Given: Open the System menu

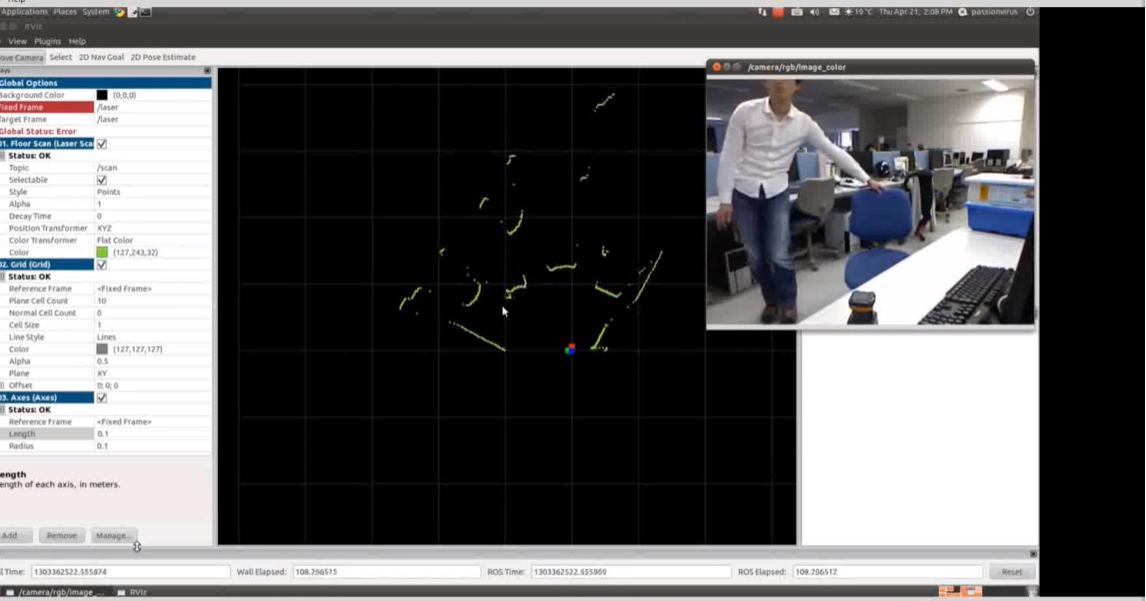Looking at the screenshot, I should pyautogui.click(x=96, y=12).
